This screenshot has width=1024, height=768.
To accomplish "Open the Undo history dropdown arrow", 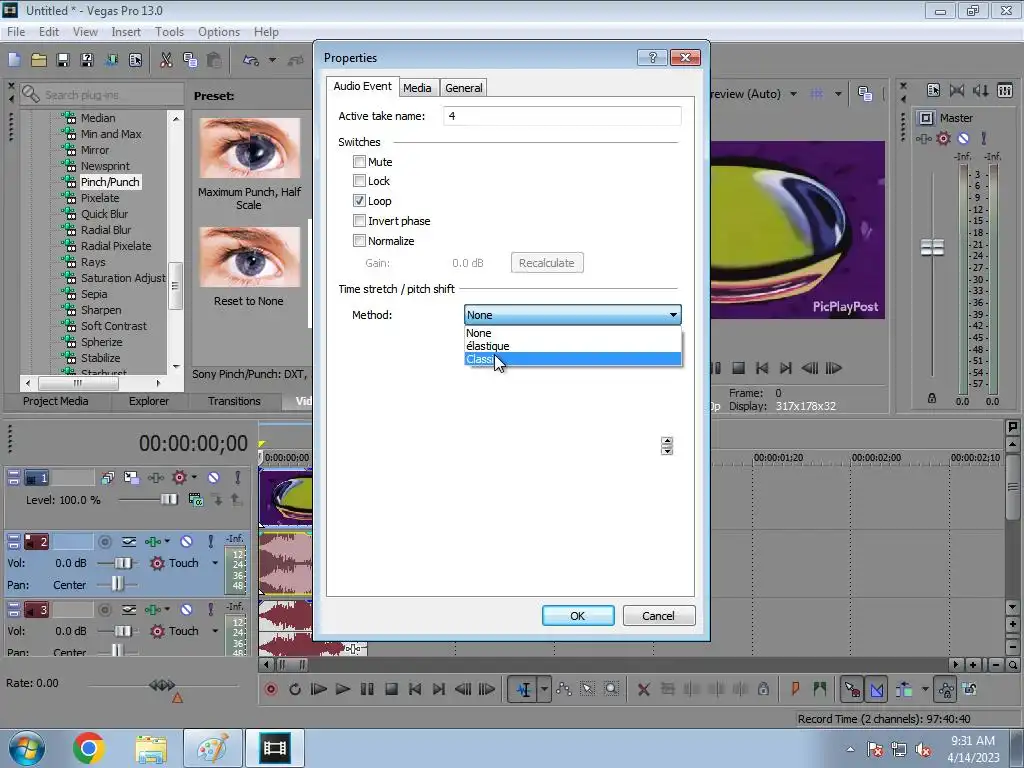I will coord(272,60).
